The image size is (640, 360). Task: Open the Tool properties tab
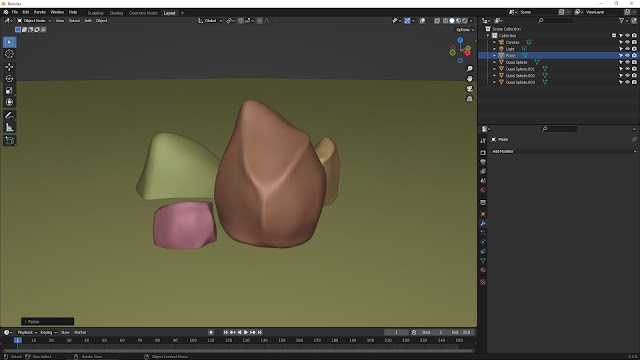[483, 140]
